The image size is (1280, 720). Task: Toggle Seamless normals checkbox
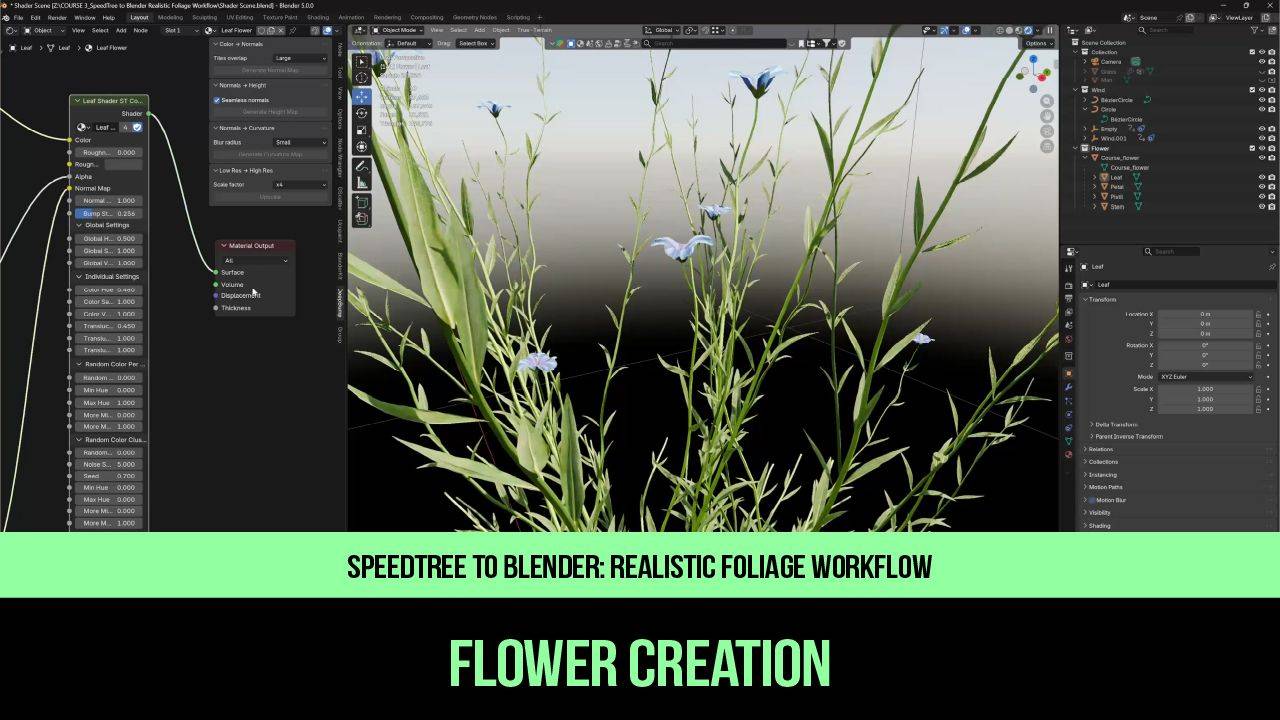point(217,100)
